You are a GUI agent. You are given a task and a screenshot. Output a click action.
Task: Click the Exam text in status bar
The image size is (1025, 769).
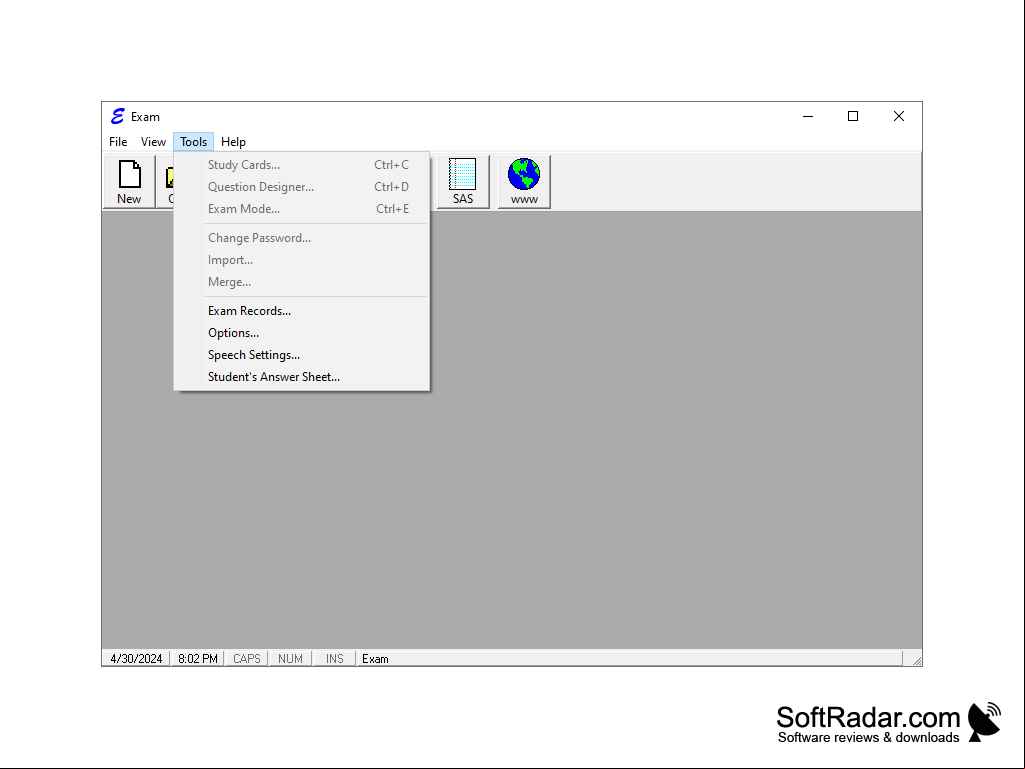pos(375,658)
